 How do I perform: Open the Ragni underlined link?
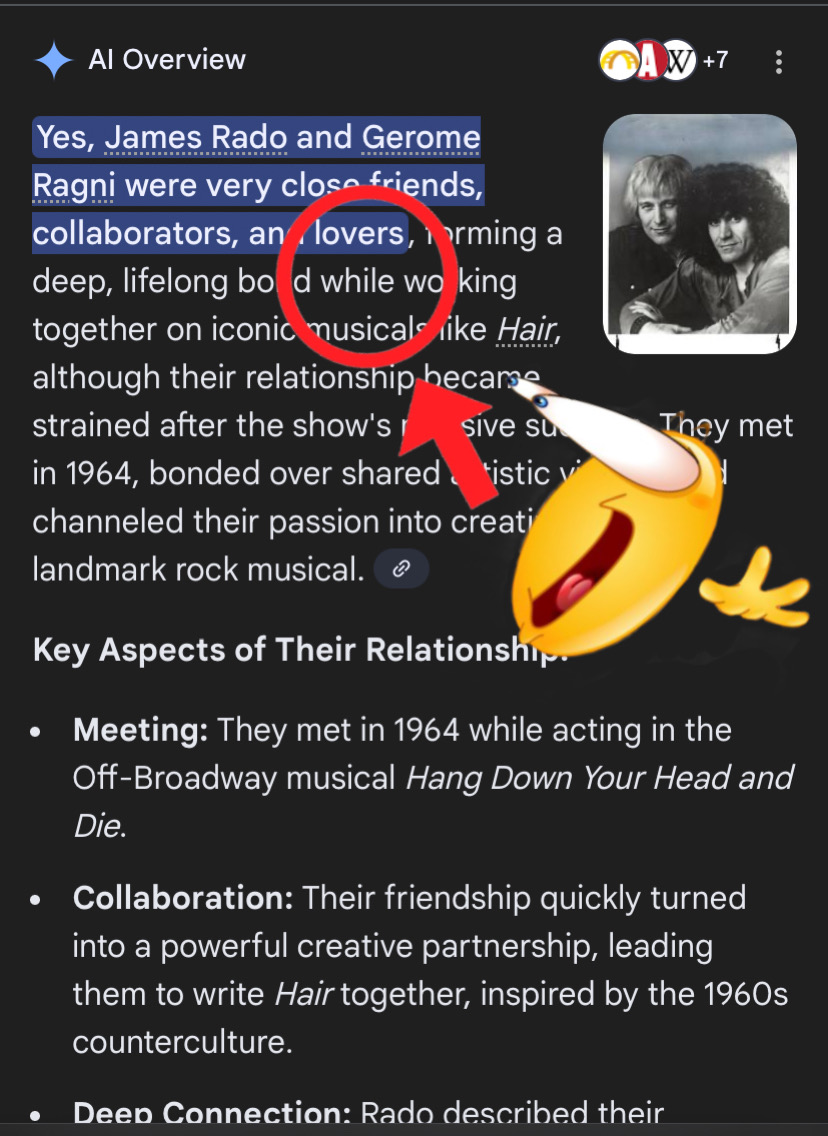73,186
